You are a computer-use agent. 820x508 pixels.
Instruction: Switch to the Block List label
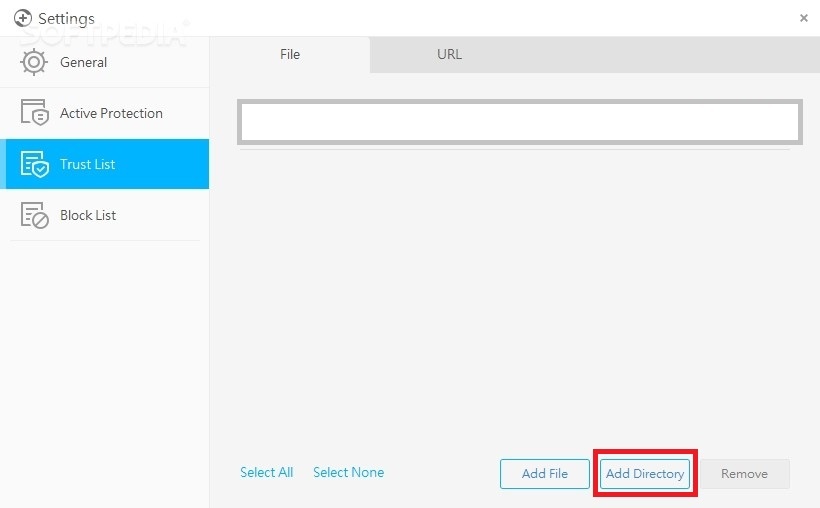[x=88, y=215]
